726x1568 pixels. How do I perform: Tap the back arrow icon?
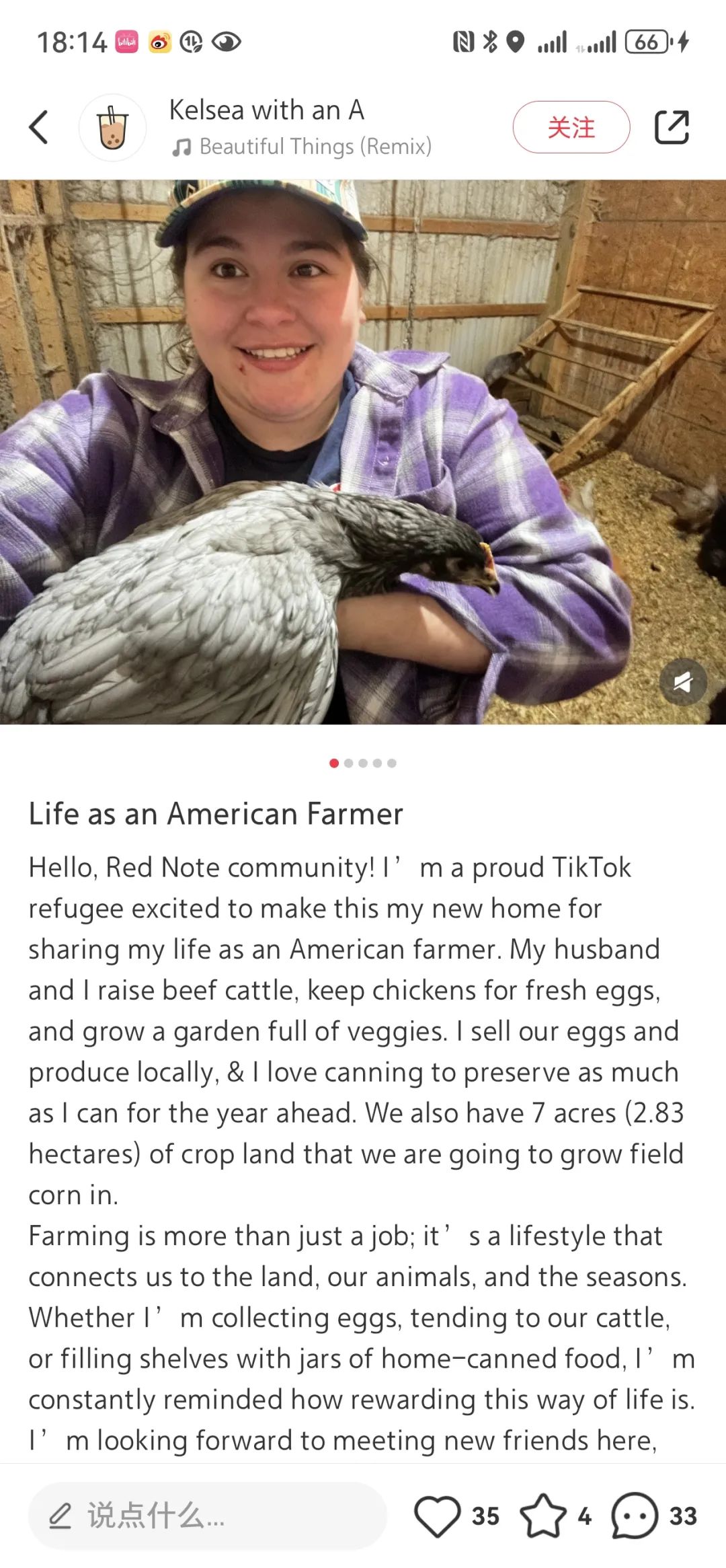coord(39,127)
